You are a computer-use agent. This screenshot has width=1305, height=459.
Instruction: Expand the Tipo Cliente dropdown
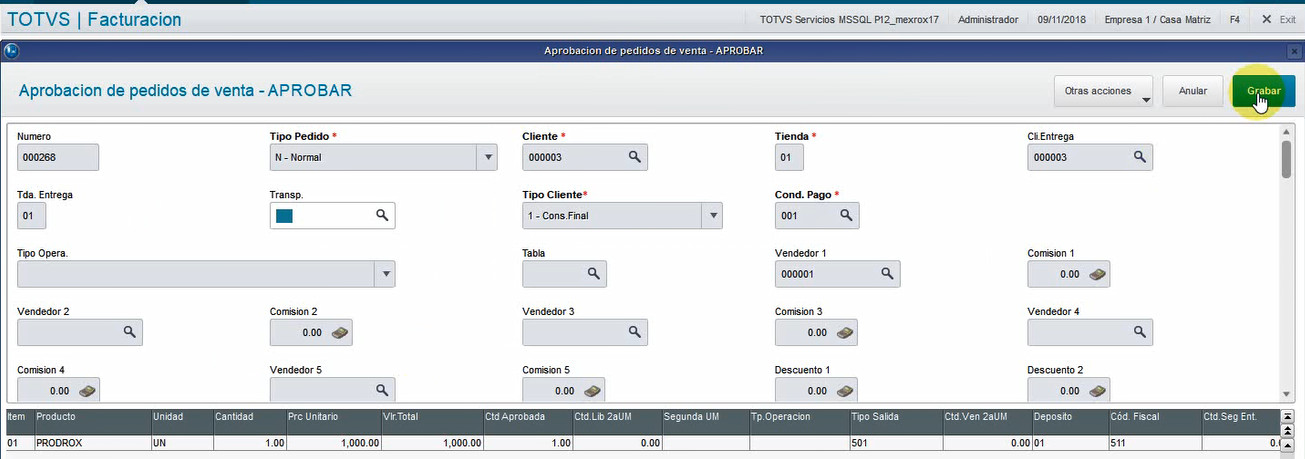[x=712, y=215]
